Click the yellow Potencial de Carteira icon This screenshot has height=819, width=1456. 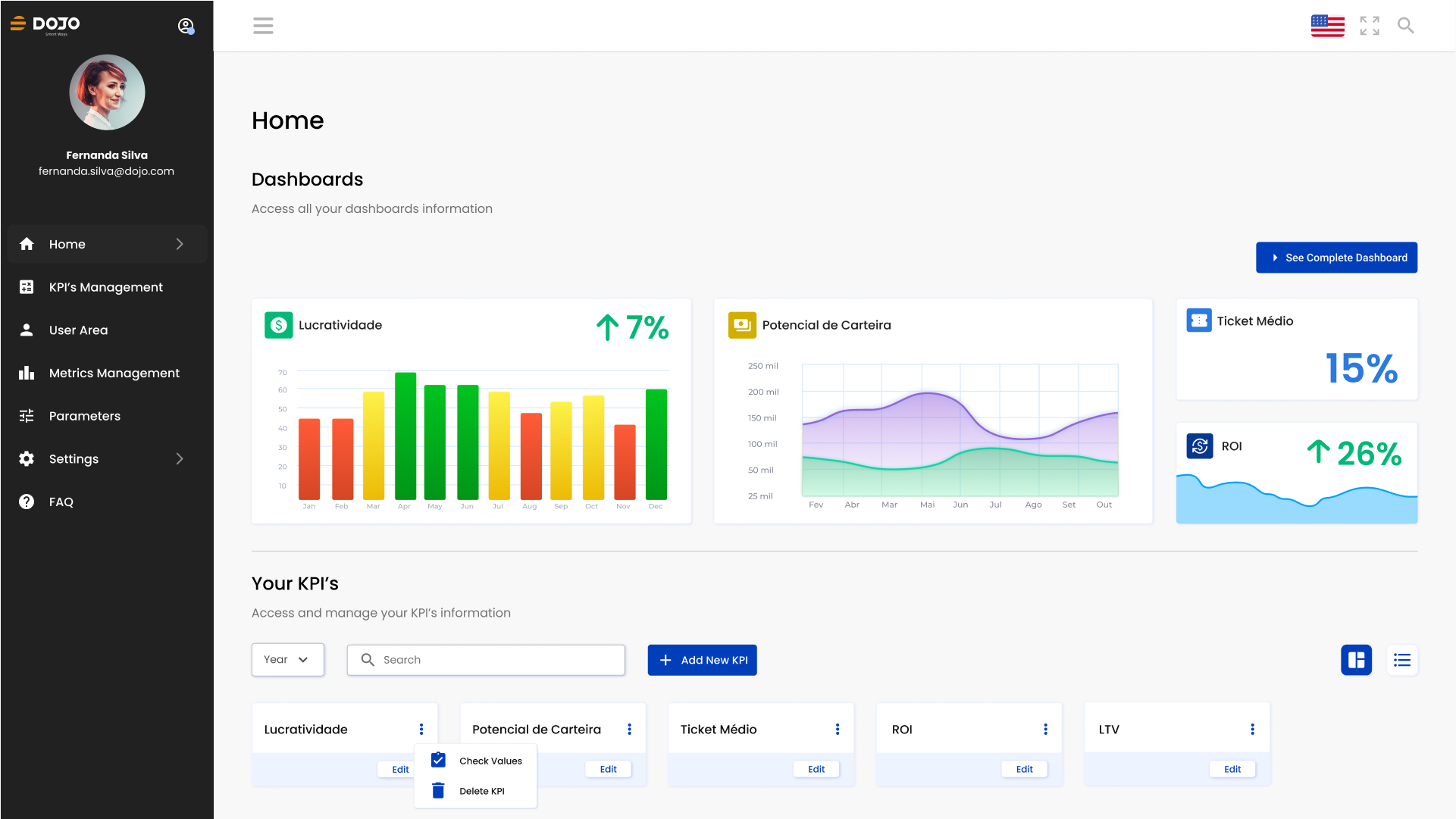pyautogui.click(x=742, y=325)
